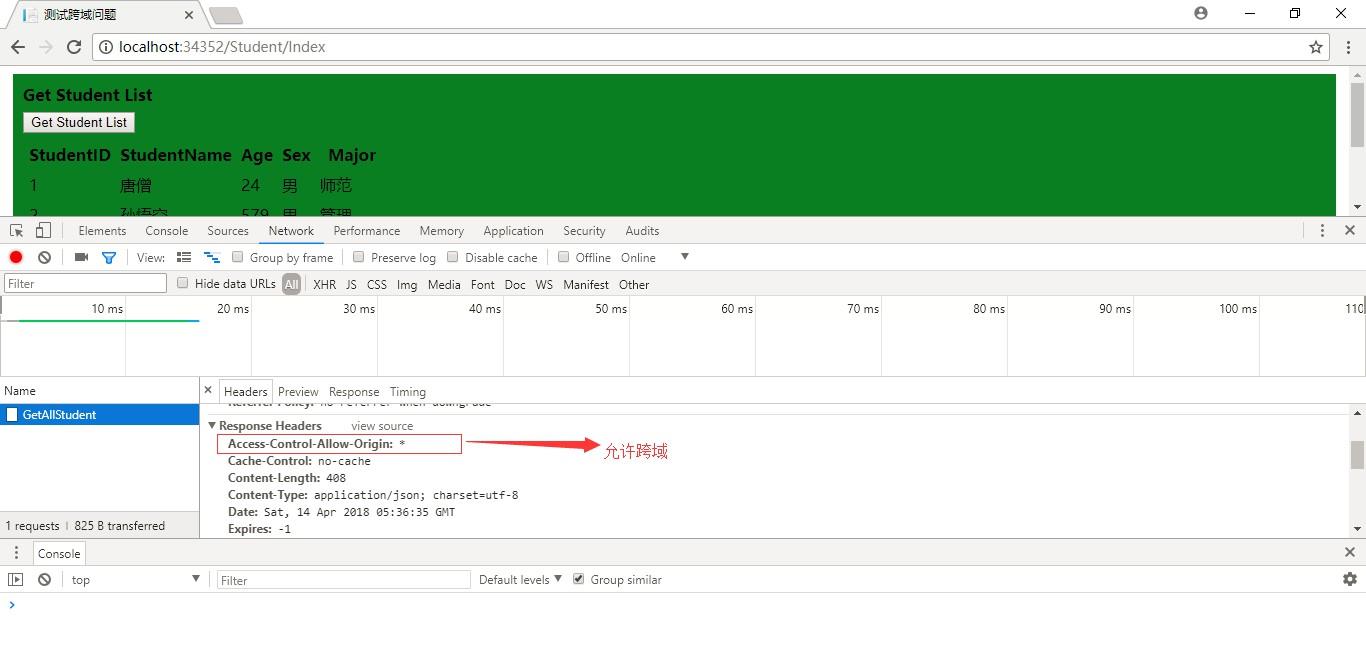
Task: Open Chrome three-dot menu
Action: [x=1348, y=47]
